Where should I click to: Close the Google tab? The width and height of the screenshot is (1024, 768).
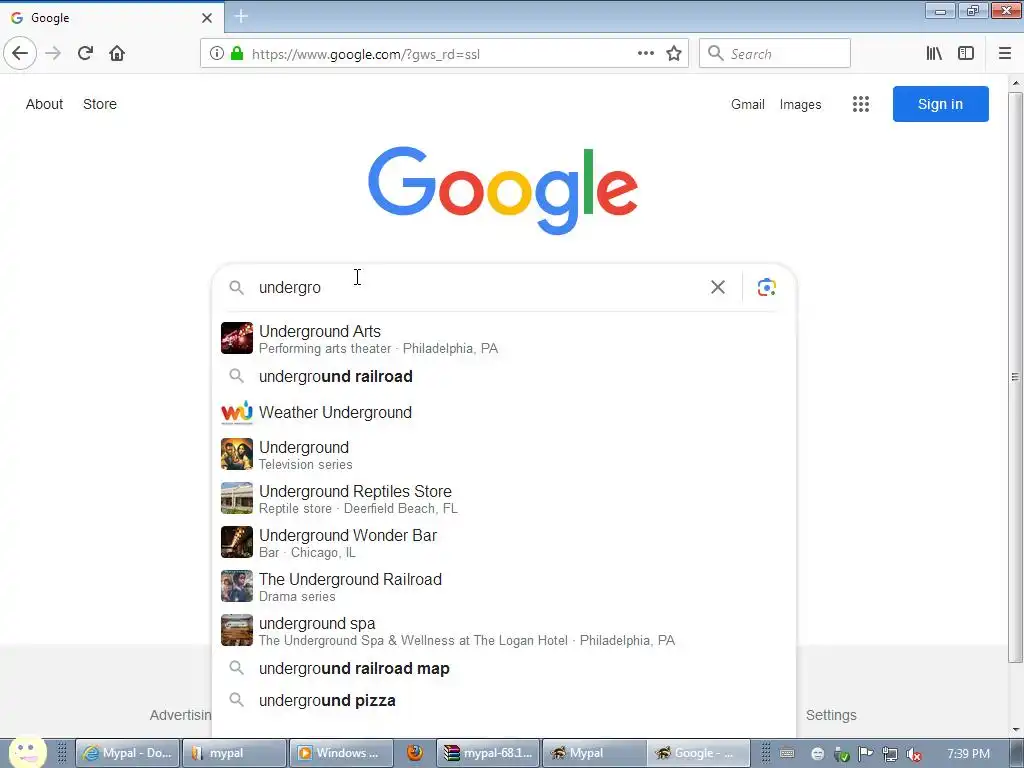click(x=207, y=18)
